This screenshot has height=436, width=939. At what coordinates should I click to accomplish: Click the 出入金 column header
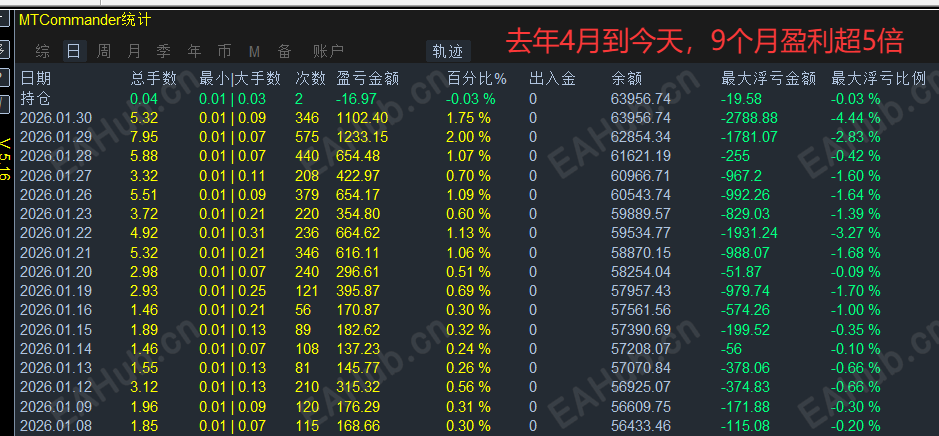(x=553, y=78)
